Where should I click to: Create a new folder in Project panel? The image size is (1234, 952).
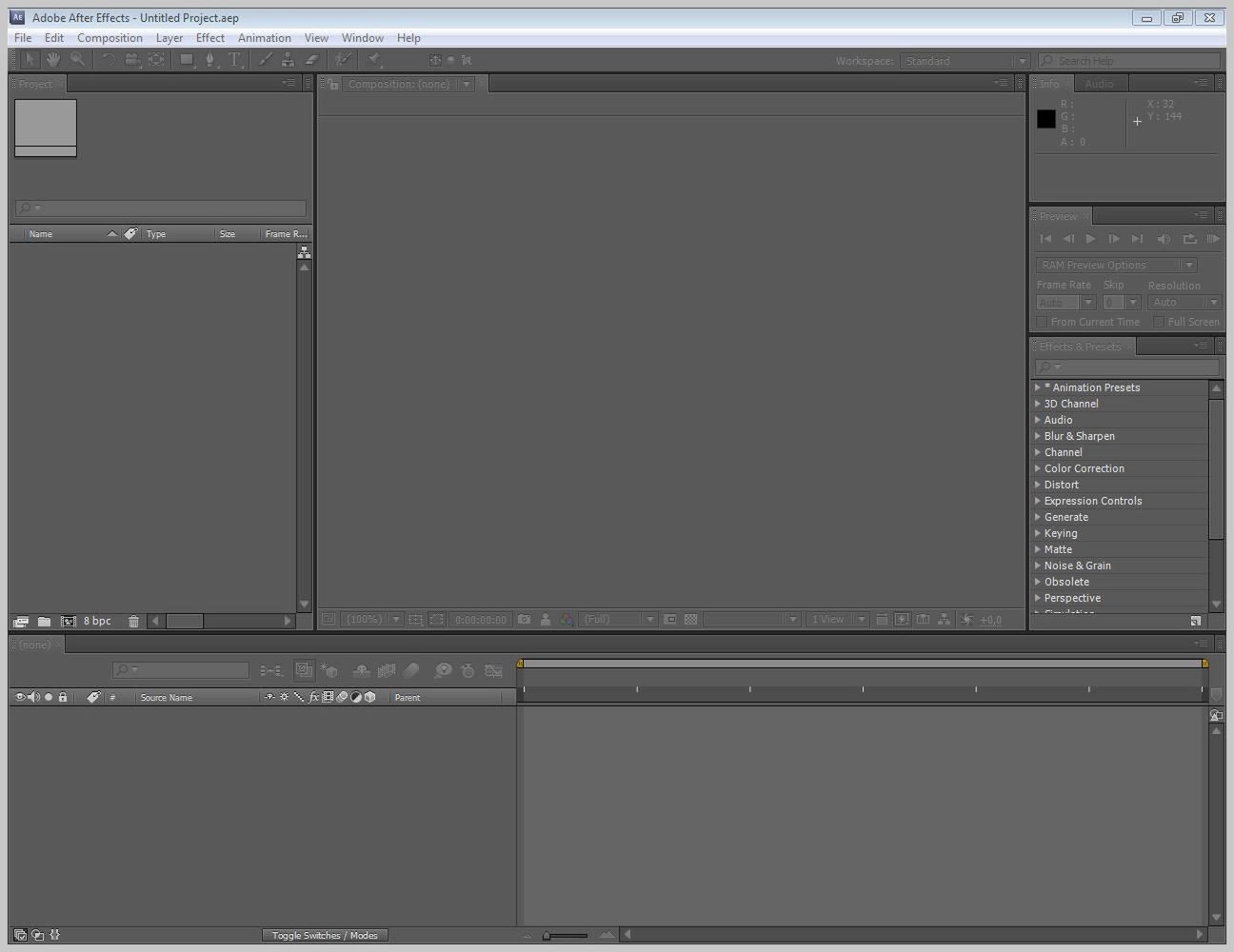click(x=44, y=622)
